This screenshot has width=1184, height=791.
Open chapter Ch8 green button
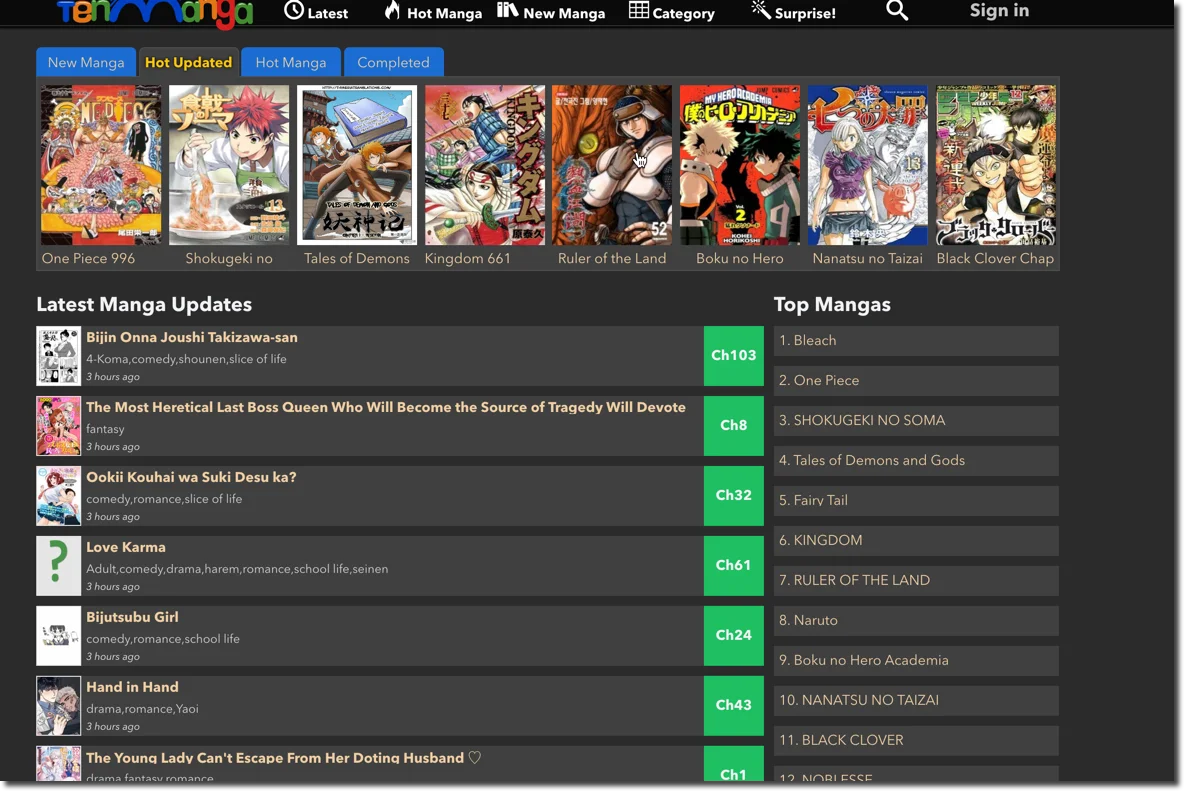(733, 426)
